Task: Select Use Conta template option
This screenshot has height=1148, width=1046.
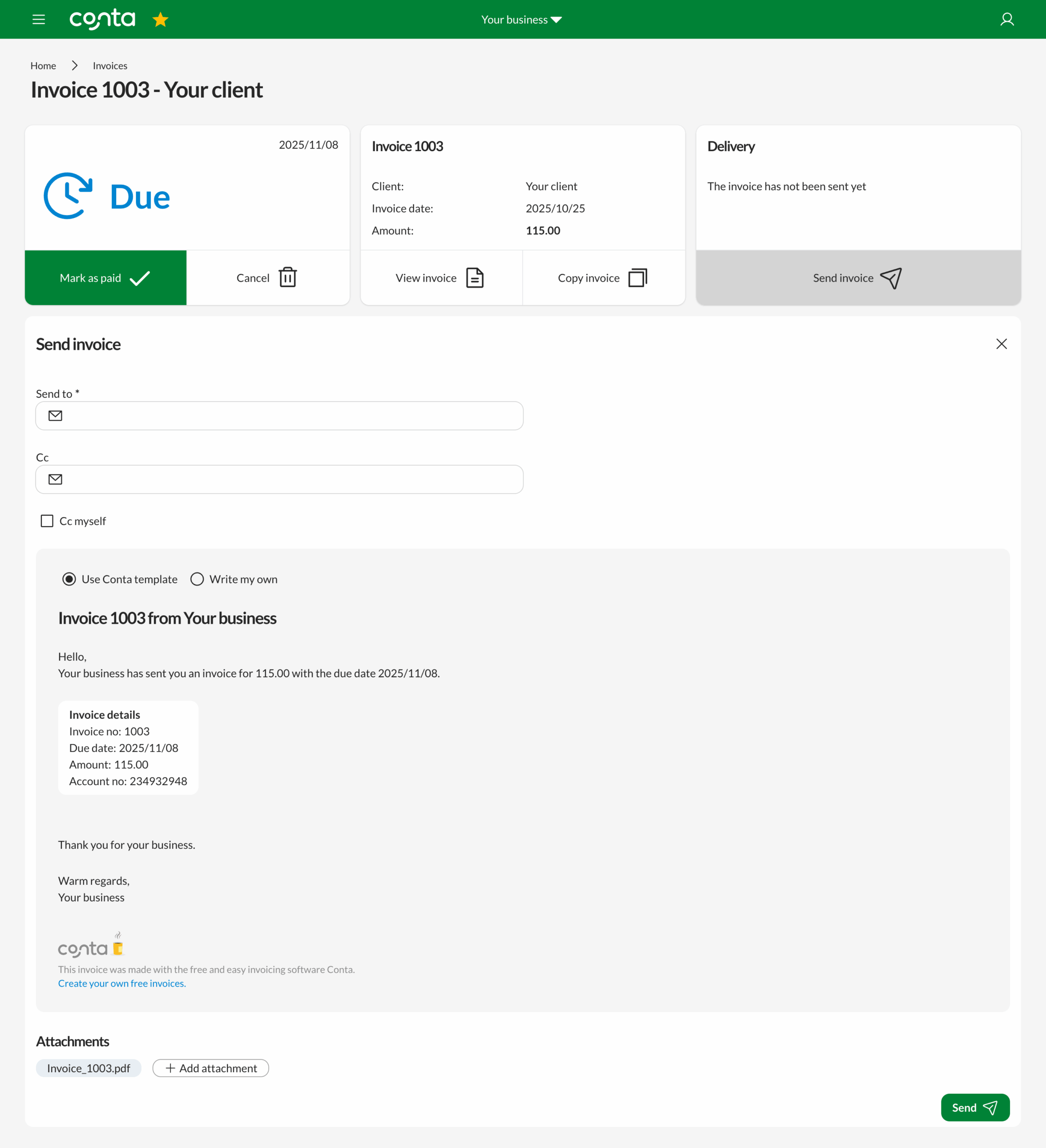Action: coord(69,579)
